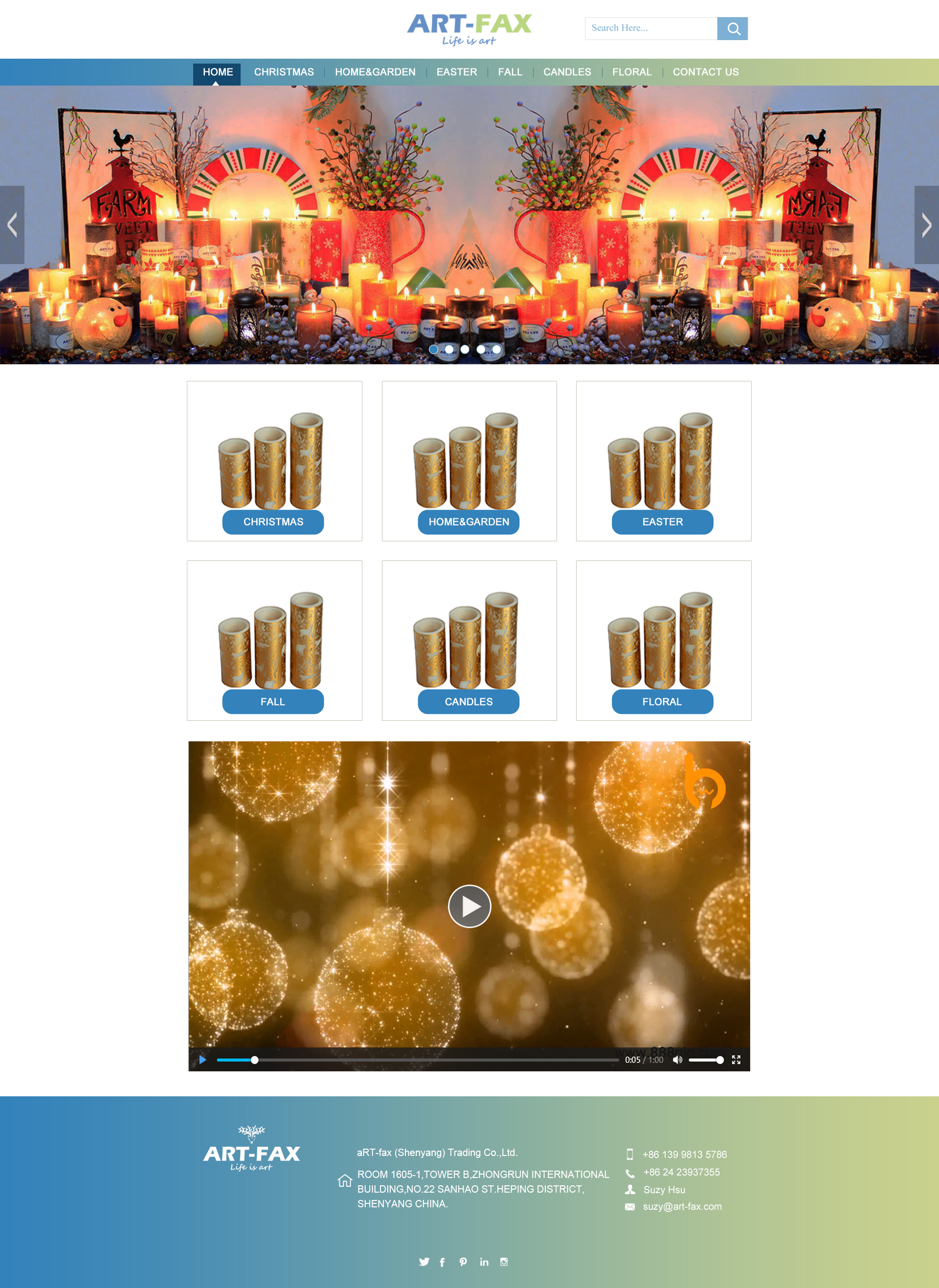This screenshot has width=939, height=1288.
Task: Click the ART-FAX home logo icon
Action: point(469,28)
